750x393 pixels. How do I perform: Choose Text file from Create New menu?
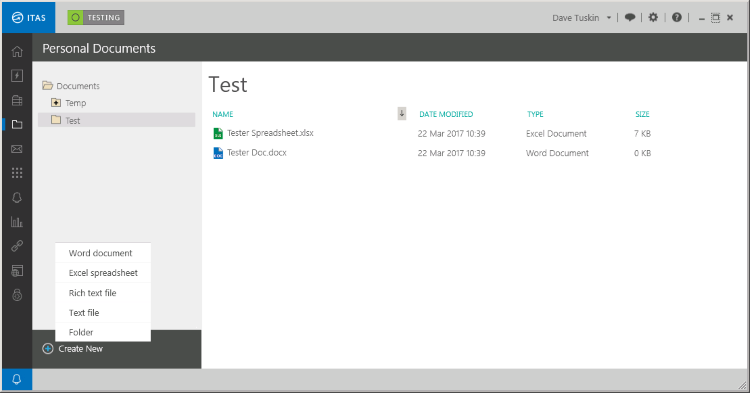pyautogui.click(x=103, y=313)
